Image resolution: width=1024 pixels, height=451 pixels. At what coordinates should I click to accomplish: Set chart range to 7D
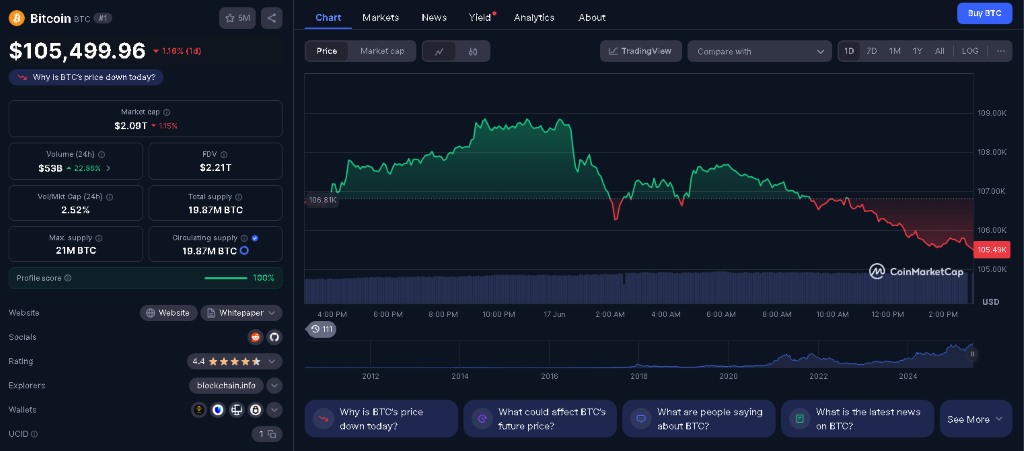click(871, 51)
